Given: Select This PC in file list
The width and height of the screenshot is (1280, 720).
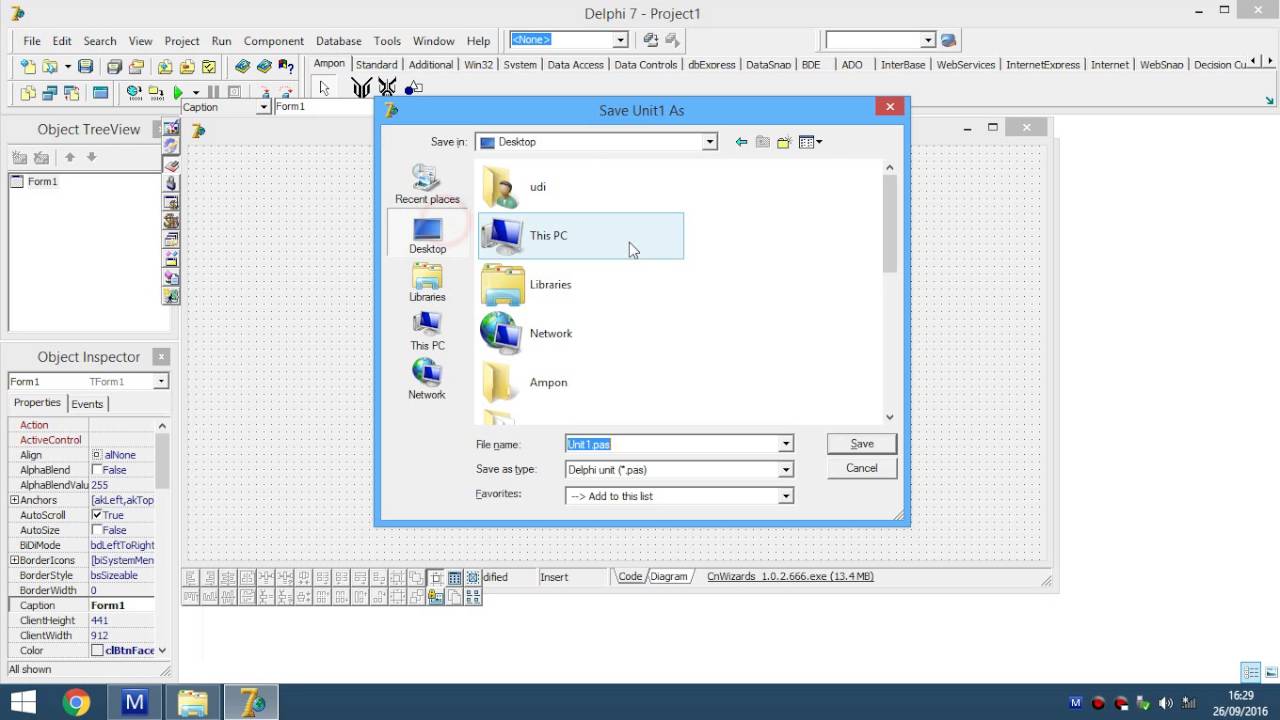Looking at the screenshot, I should [581, 236].
